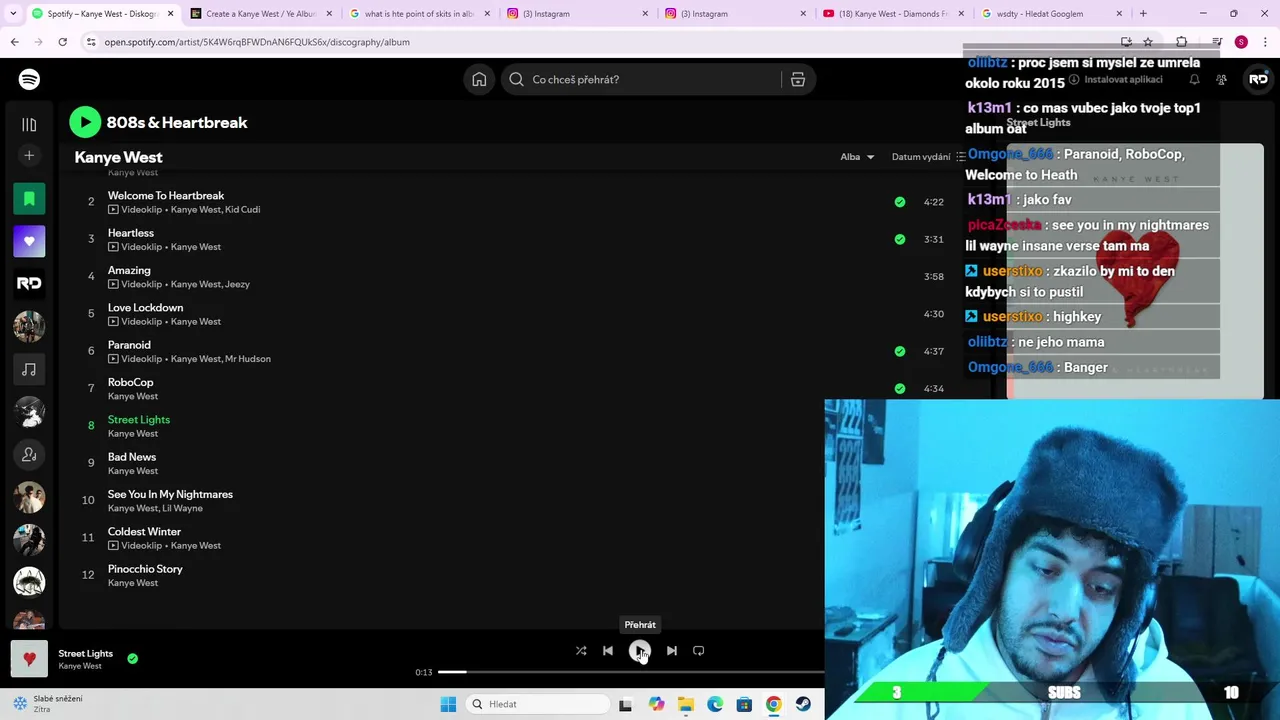Click the browser back arrow
1280x720 pixels.
coord(15,42)
